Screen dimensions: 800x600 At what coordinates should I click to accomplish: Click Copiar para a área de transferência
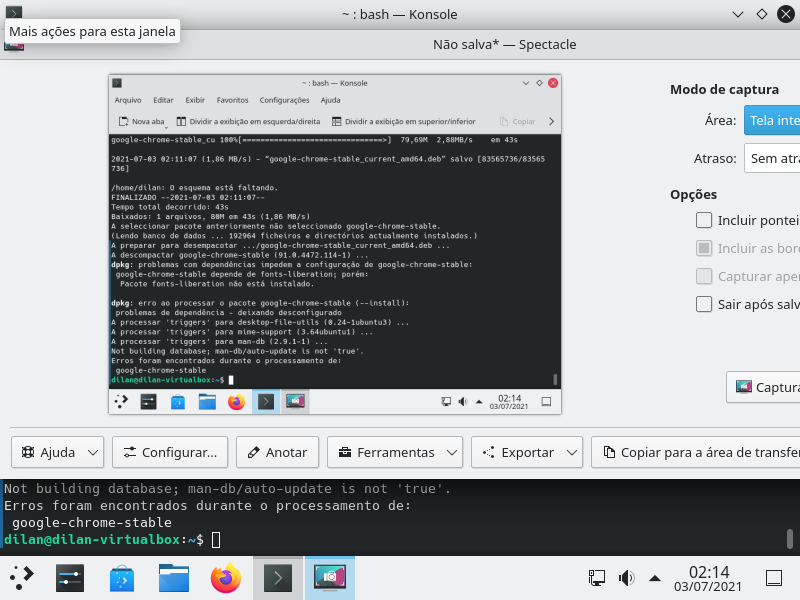tap(695, 452)
